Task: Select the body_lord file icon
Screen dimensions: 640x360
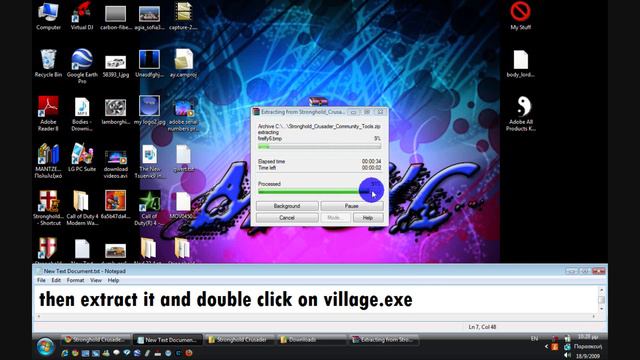Action: [520, 63]
